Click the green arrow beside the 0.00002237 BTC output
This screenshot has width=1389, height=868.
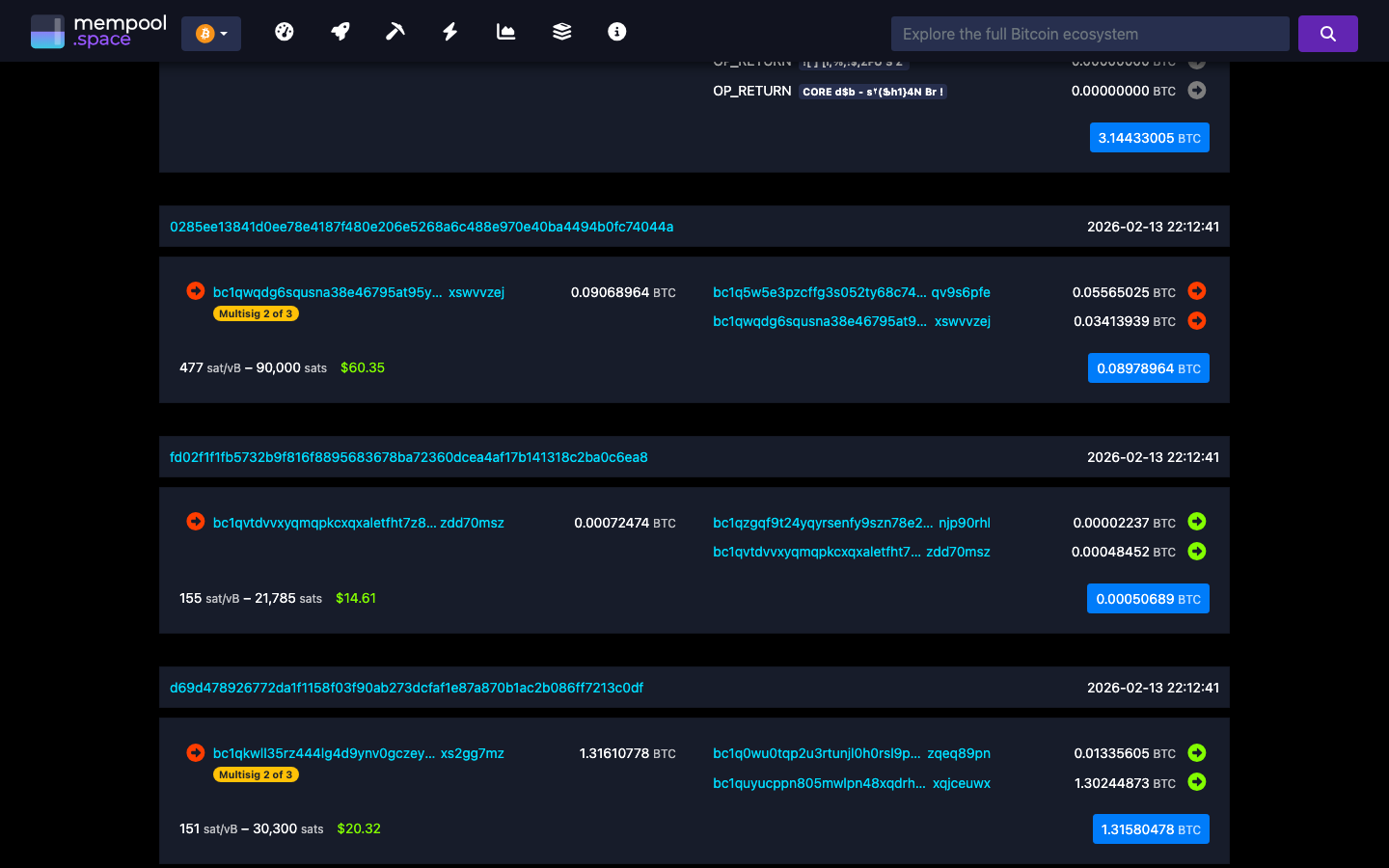click(1196, 522)
